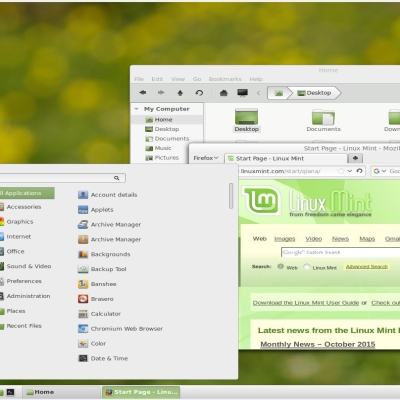This screenshot has width=400, height=400.
Task: Open the Images link on start page
Action: (285, 239)
